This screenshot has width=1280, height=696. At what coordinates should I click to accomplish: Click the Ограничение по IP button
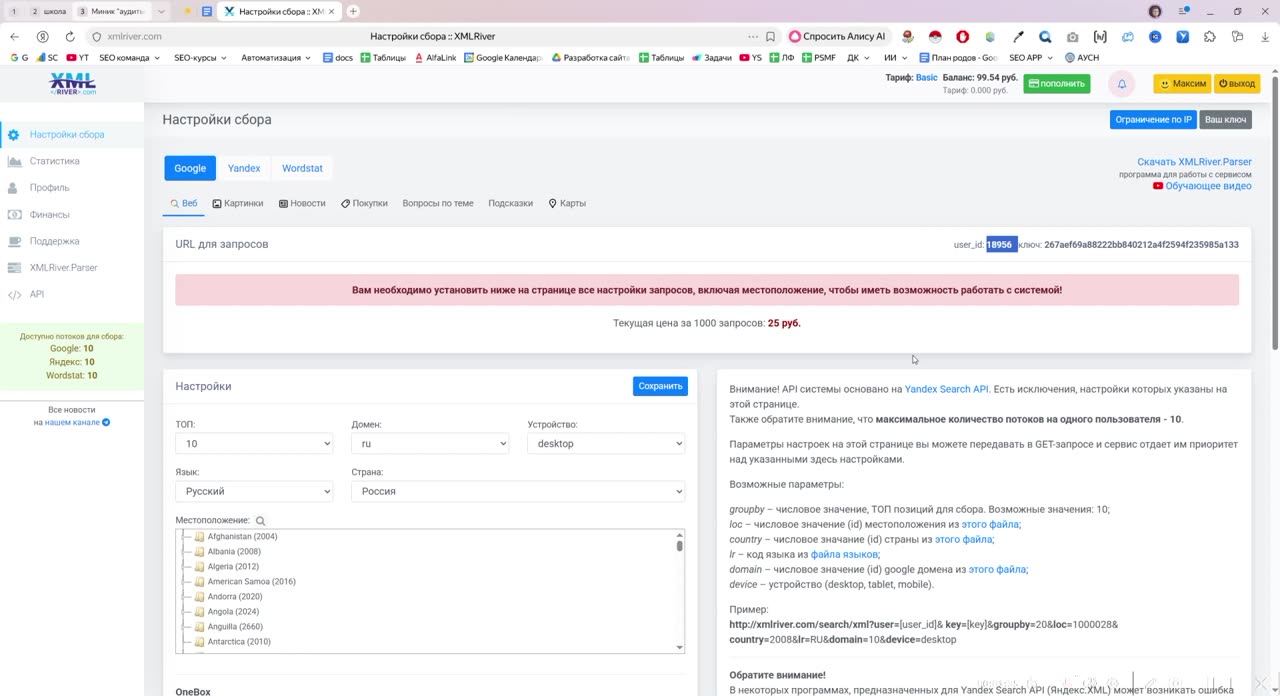[1153, 119]
